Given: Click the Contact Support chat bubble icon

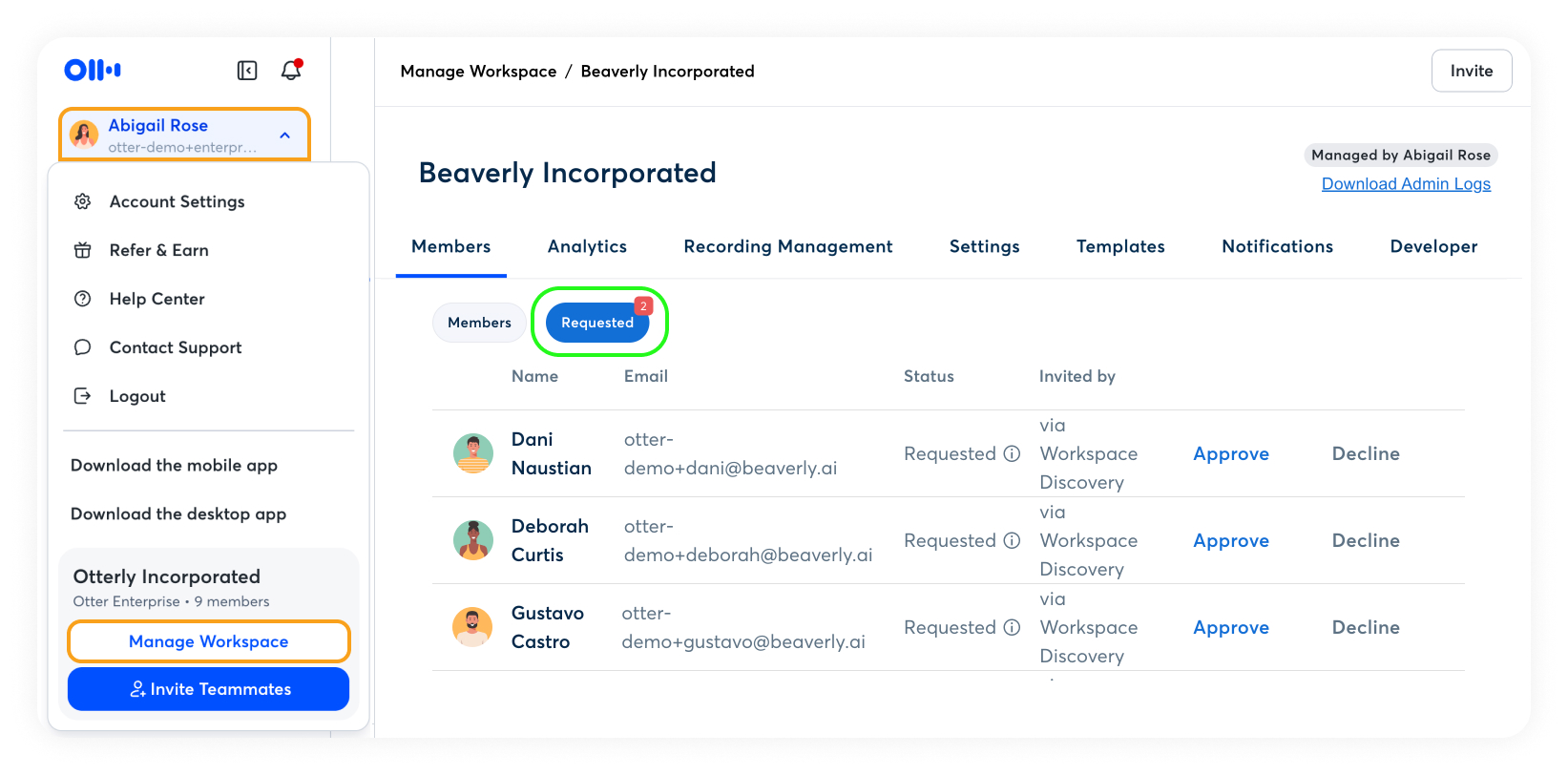Looking at the screenshot, I should tap(83, 347).
